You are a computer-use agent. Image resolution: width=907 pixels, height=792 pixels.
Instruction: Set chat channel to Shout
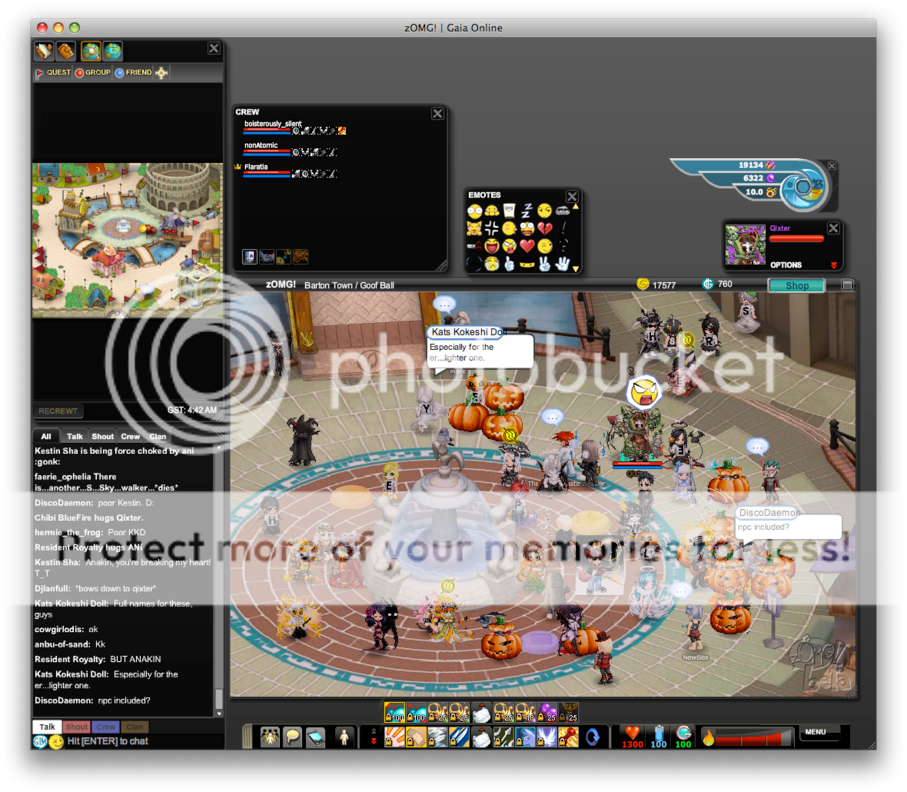coord(76,727)
